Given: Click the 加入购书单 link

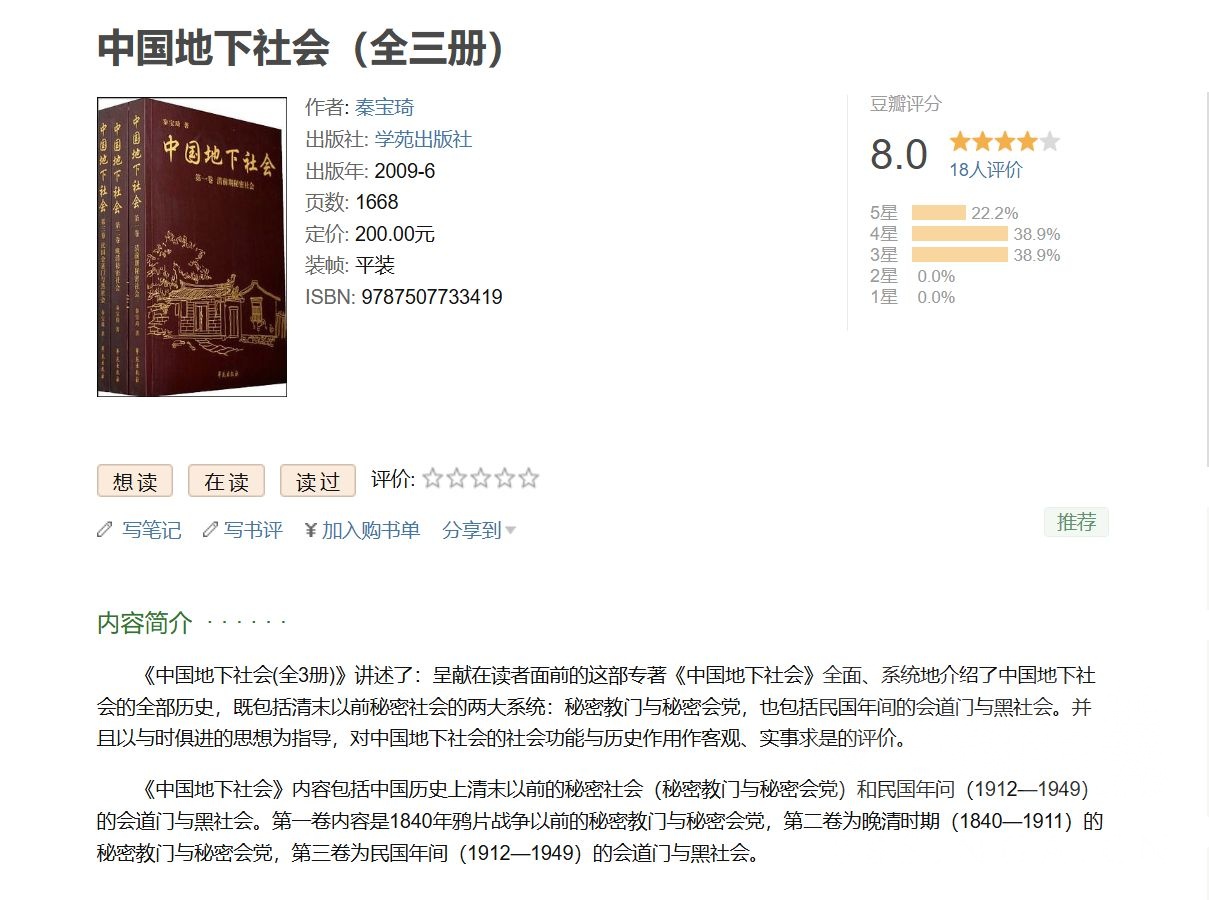Looking at the screenshot, I should point(371,530).
